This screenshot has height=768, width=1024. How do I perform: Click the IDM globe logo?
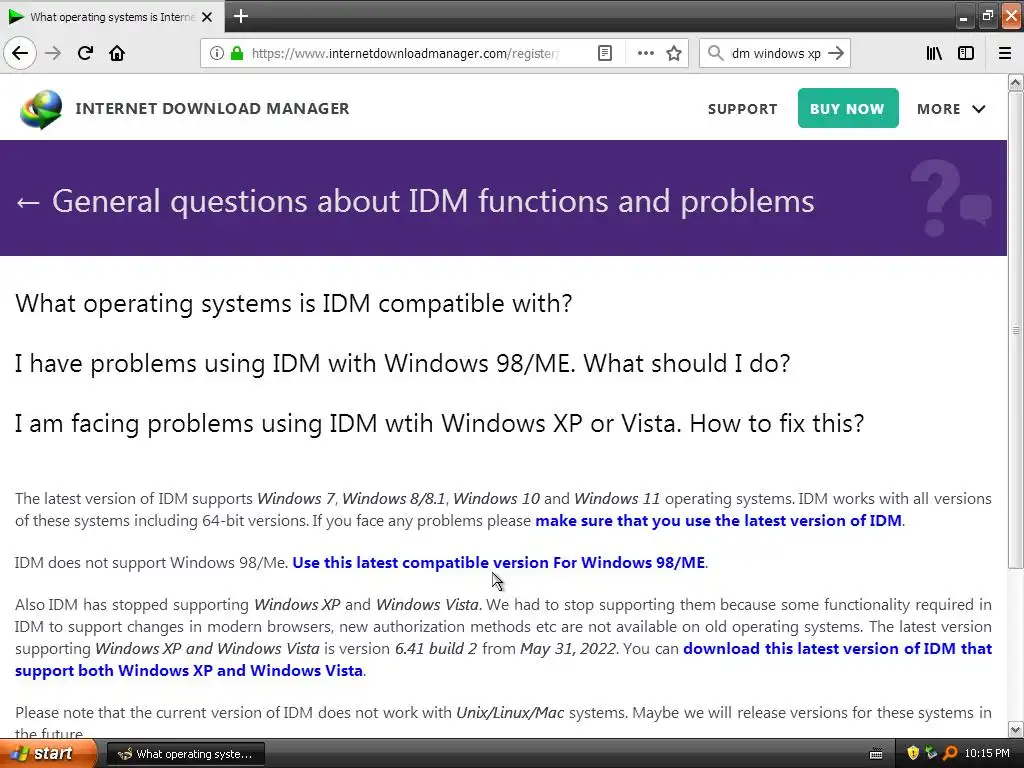40,109
